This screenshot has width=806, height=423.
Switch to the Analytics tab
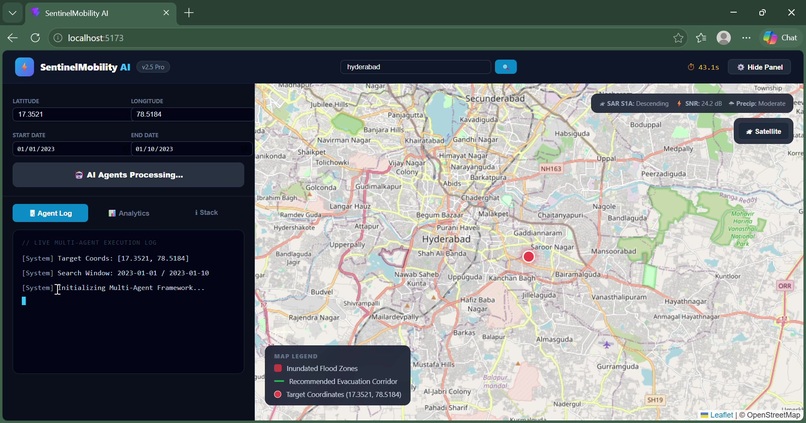pyautogui.click(x=129, y=213)
